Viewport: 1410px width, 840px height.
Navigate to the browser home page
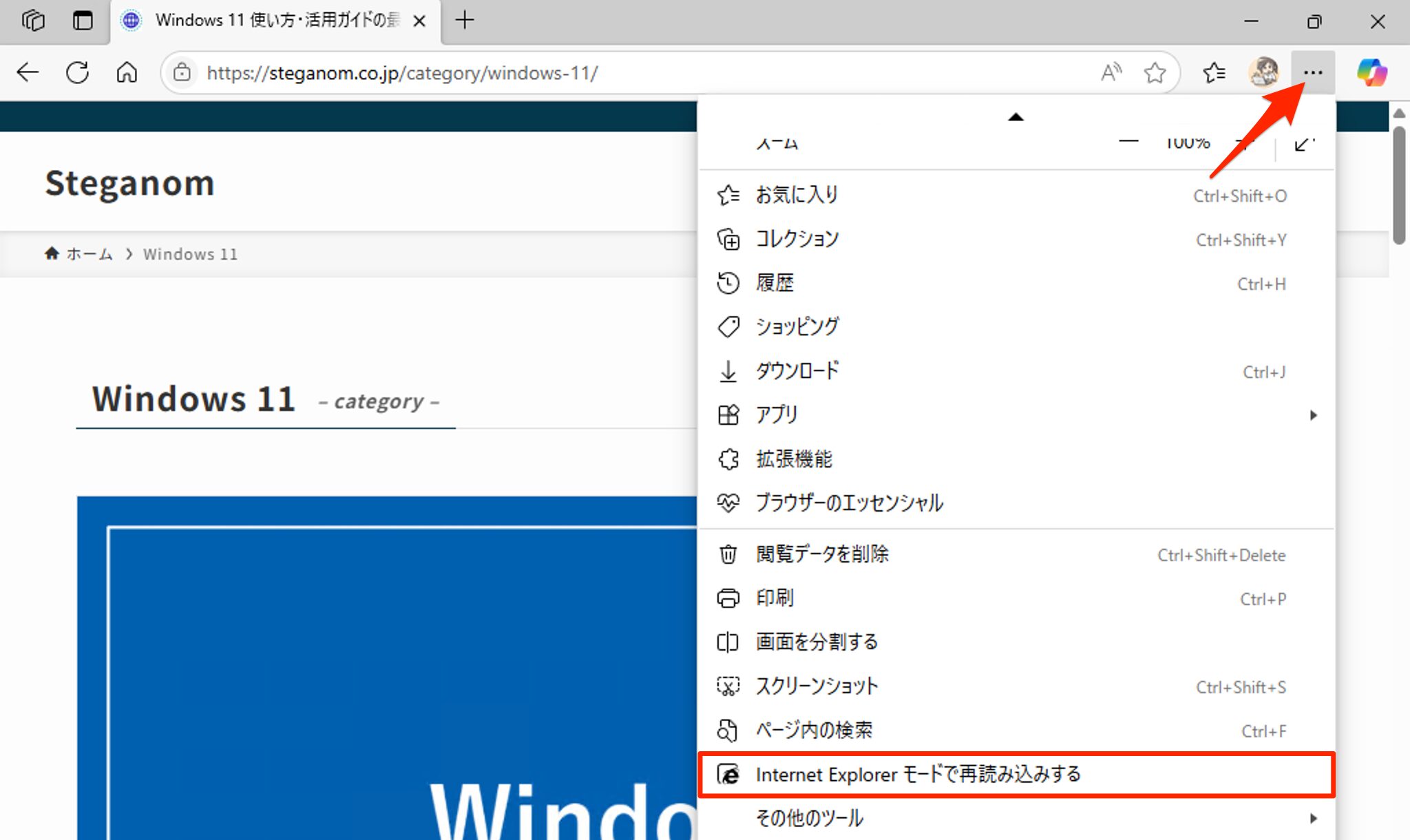[127, 72]
